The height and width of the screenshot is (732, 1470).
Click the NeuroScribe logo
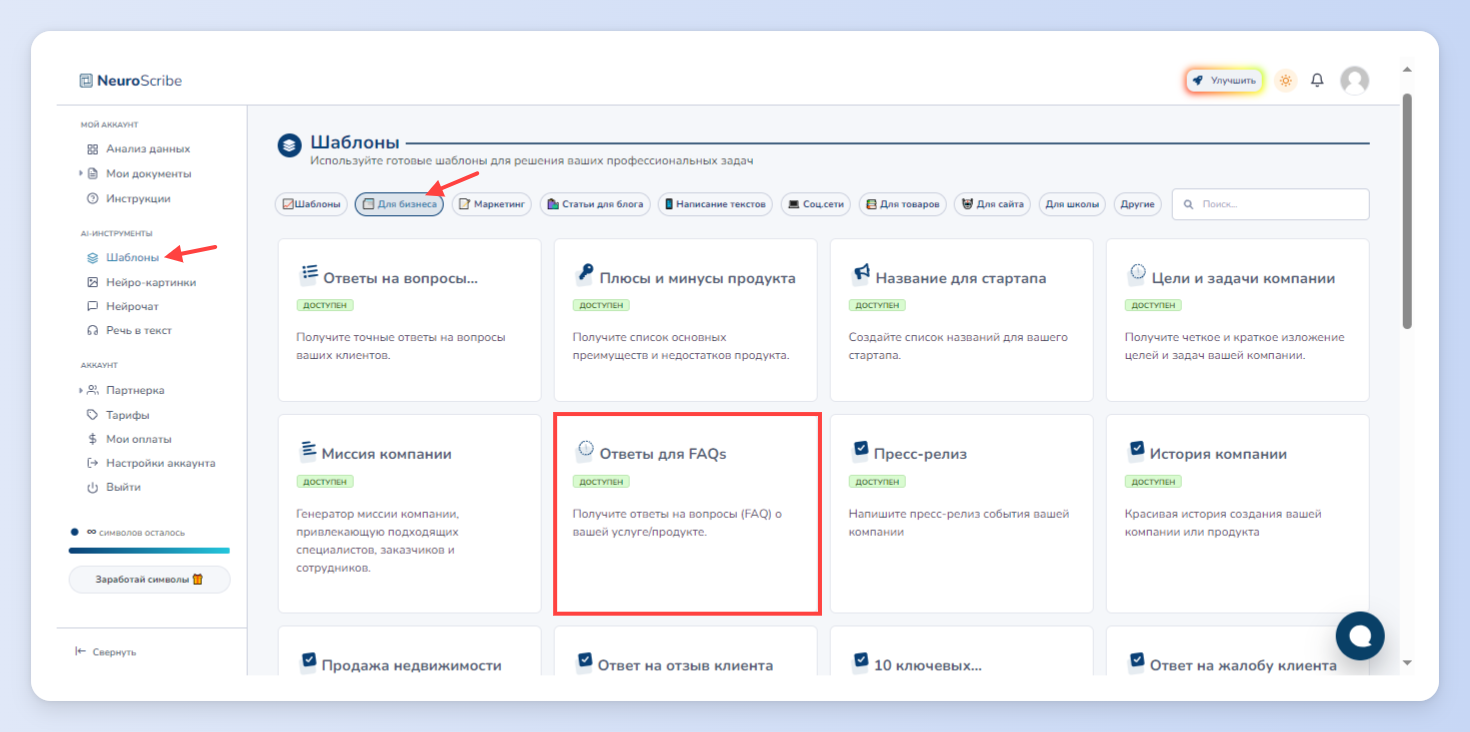pos(131,81)
